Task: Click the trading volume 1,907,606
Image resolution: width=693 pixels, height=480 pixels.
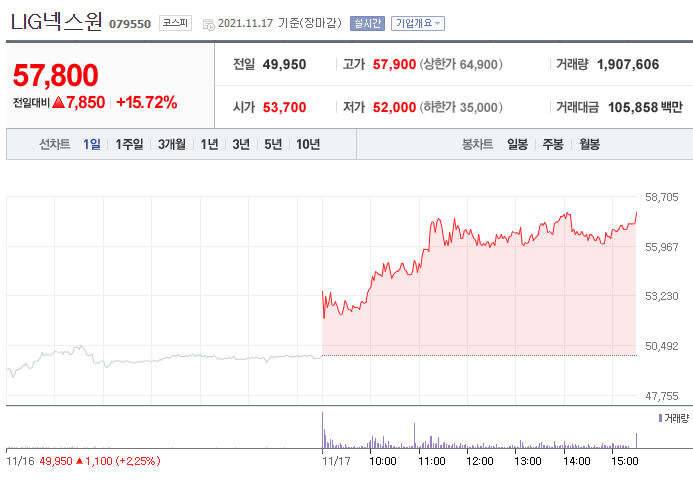Action: [x=628, y=65]
